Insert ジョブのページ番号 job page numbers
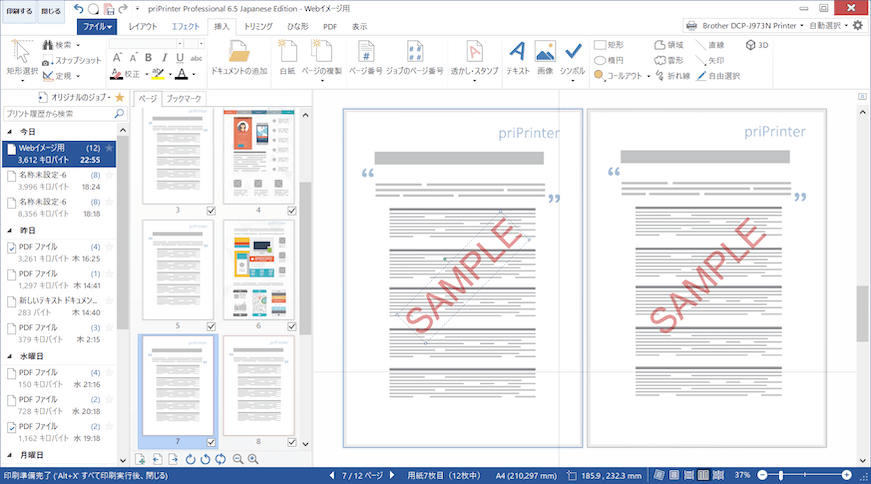 (x=414, y=58)
